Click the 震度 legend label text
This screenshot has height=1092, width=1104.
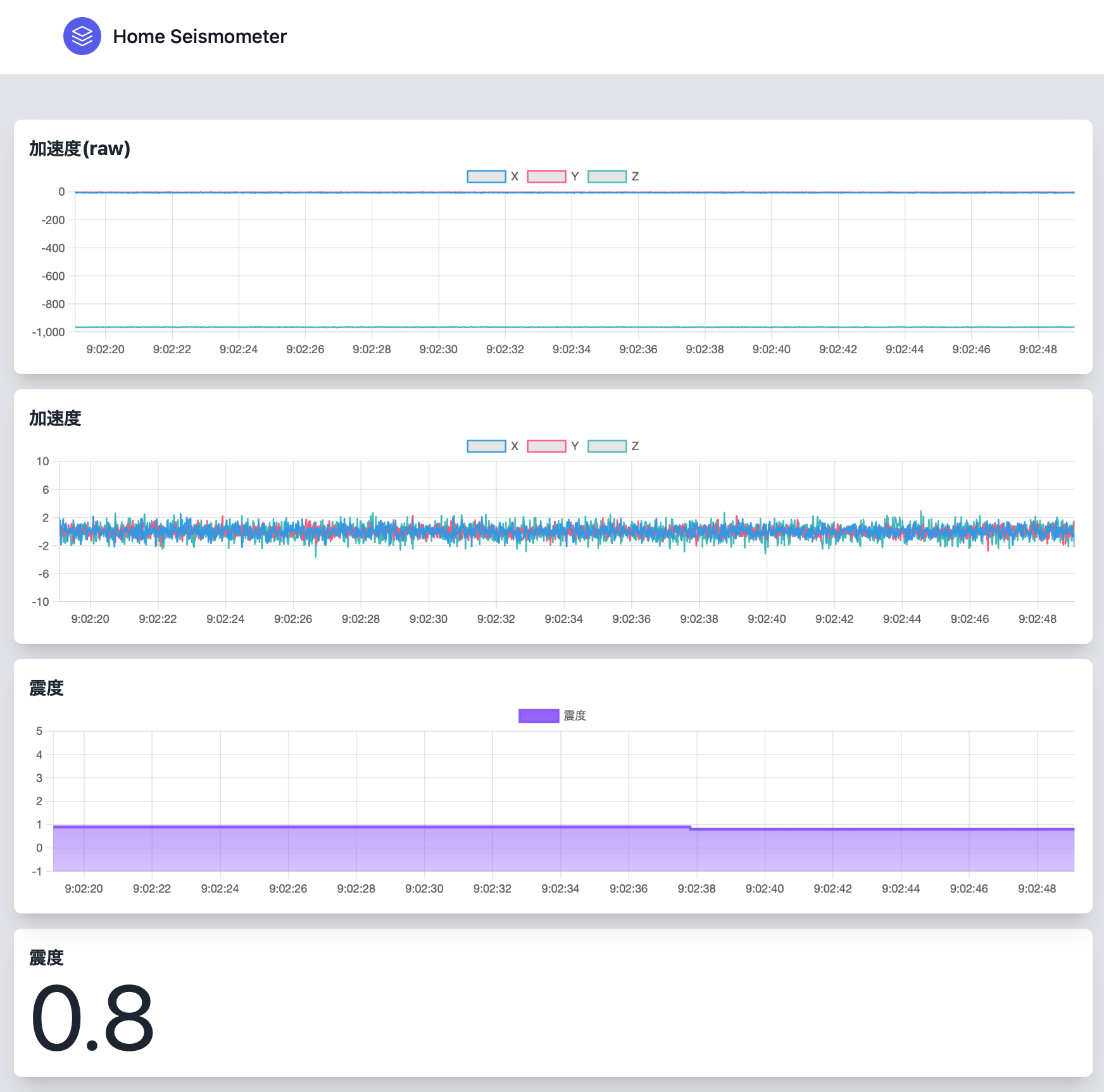575,716
